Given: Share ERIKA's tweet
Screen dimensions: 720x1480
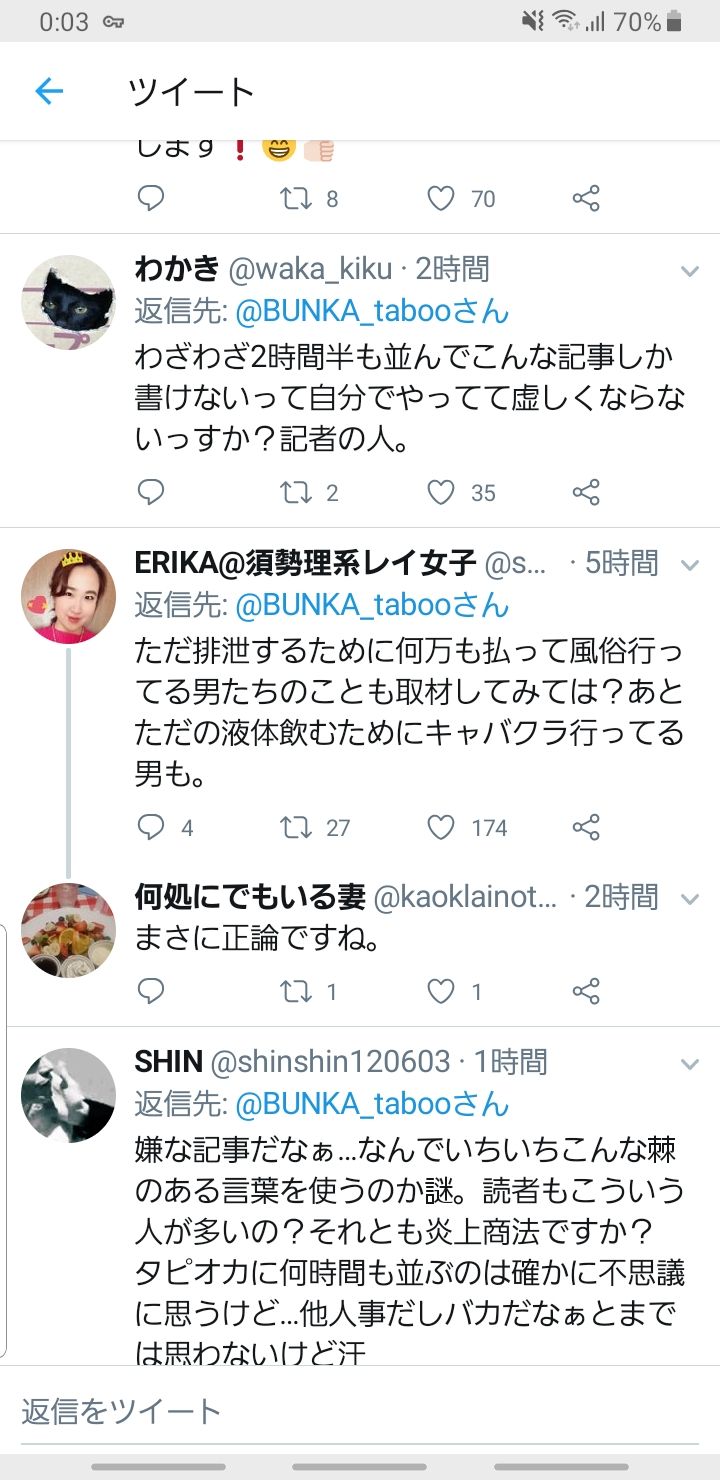Looking at the screenshot, I should 586,827.
